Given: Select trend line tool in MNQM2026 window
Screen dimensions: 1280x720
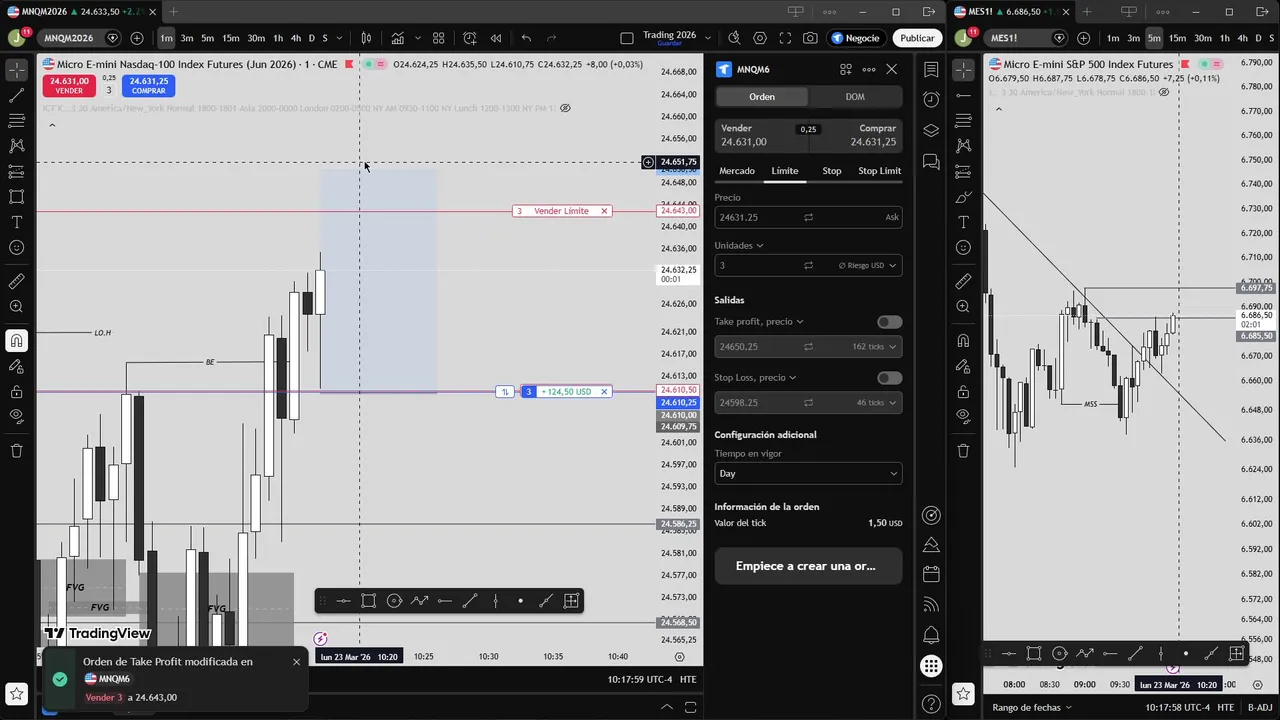Looking at the screenshot, I should [16, 96].
